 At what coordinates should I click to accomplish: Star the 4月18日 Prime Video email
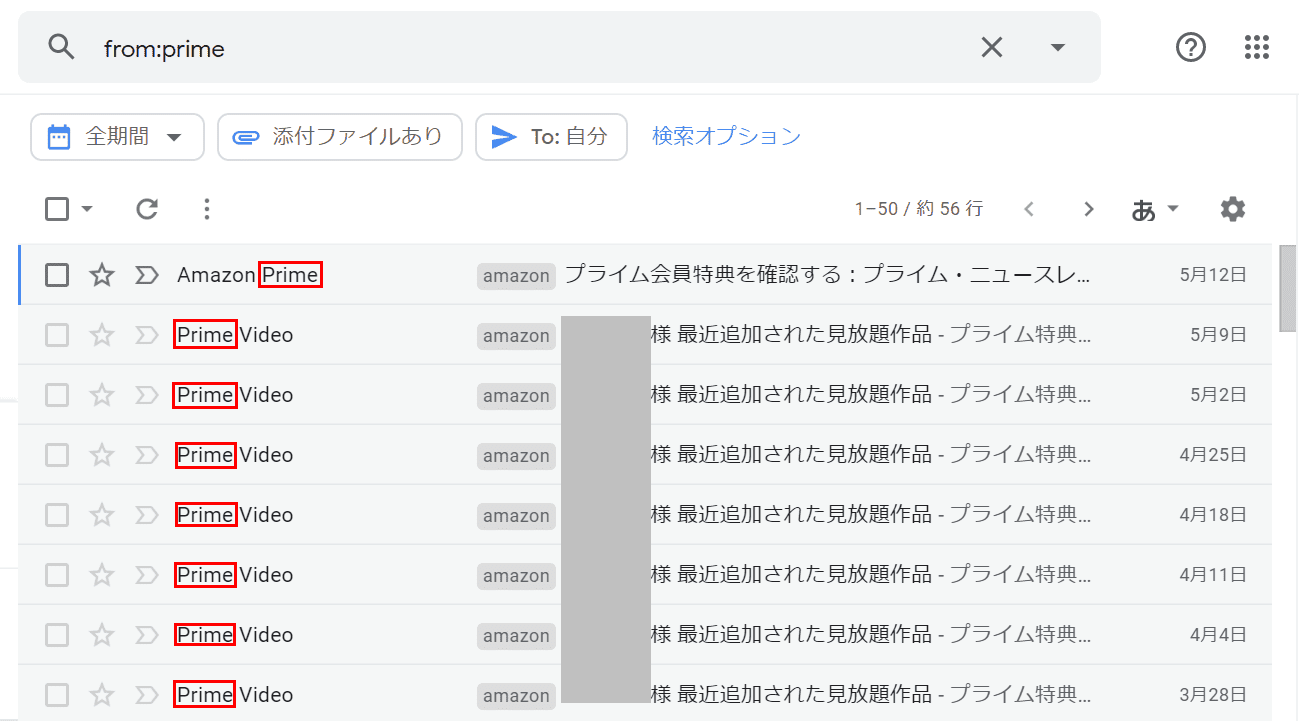(x=102, y=515)
